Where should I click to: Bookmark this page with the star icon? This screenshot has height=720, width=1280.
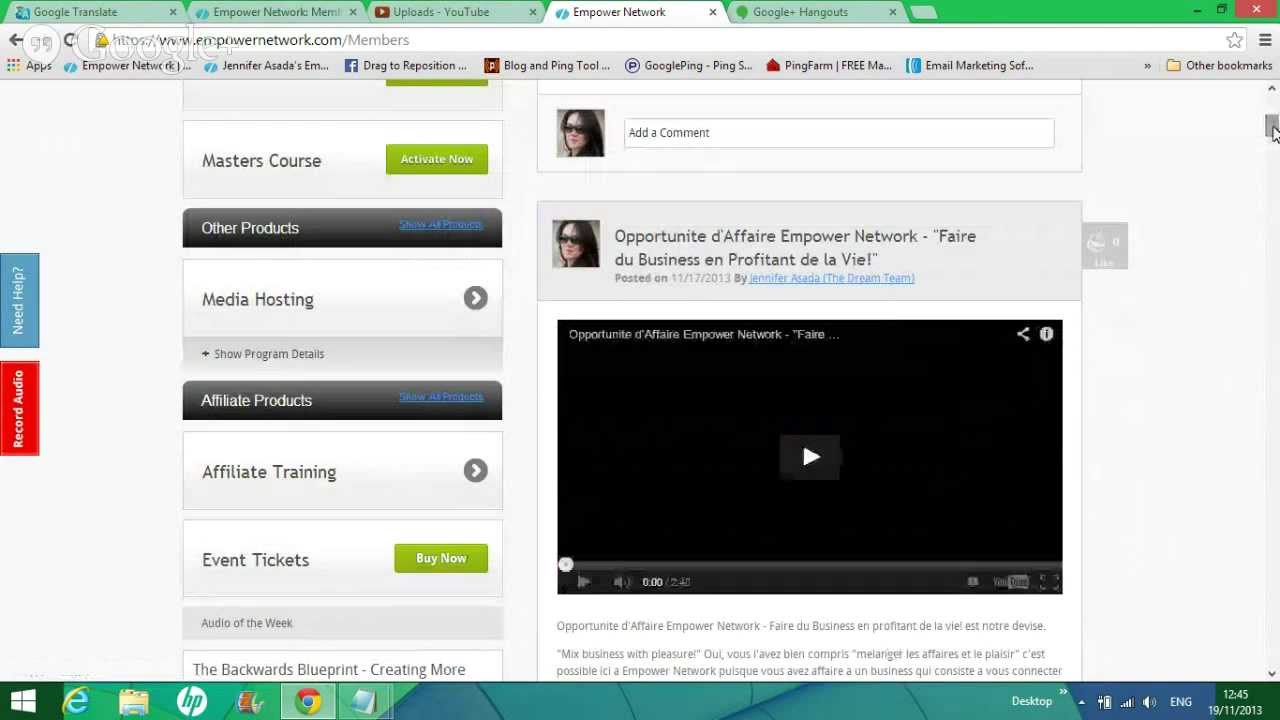pos(1235,40)
